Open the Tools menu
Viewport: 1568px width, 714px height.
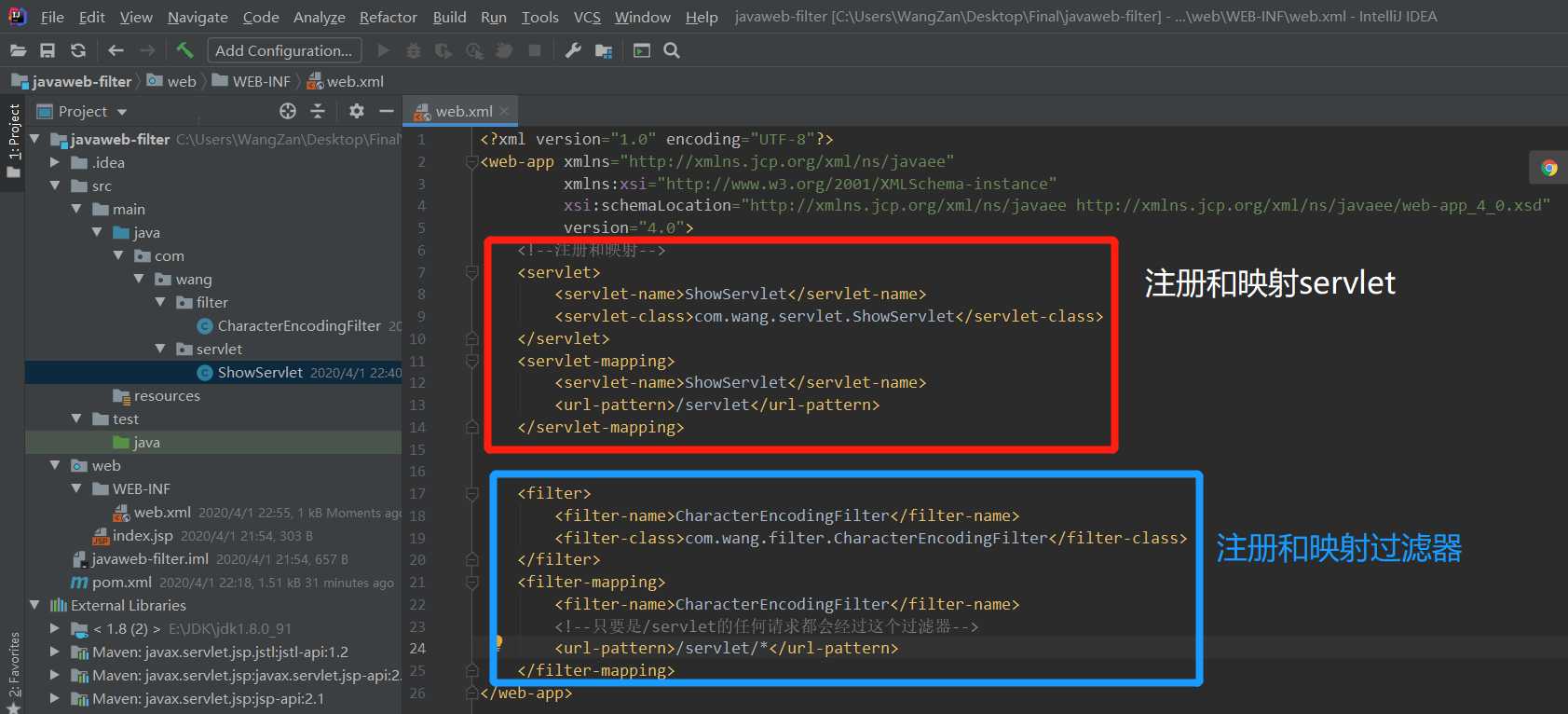tap(540, 17)
